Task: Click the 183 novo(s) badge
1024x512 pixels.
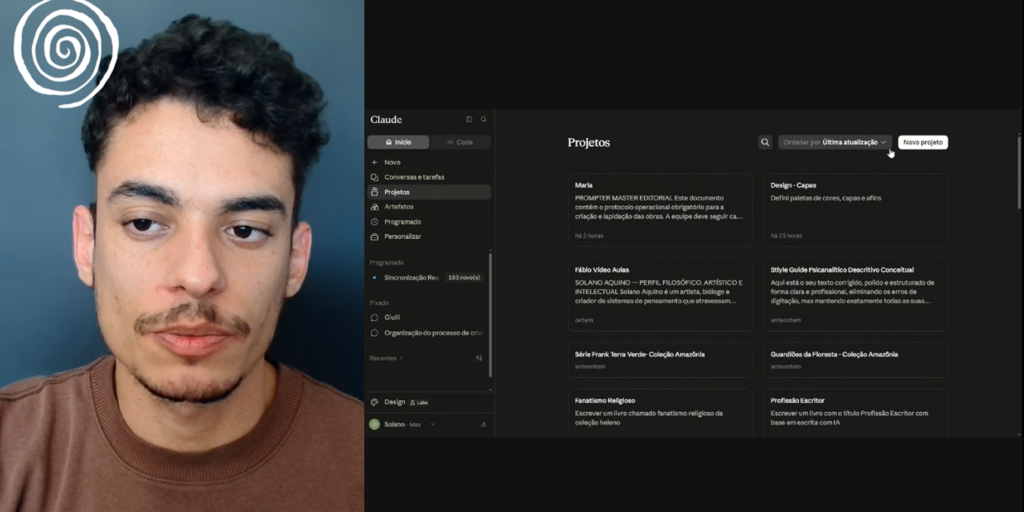Action: click(x=464, y=278)
